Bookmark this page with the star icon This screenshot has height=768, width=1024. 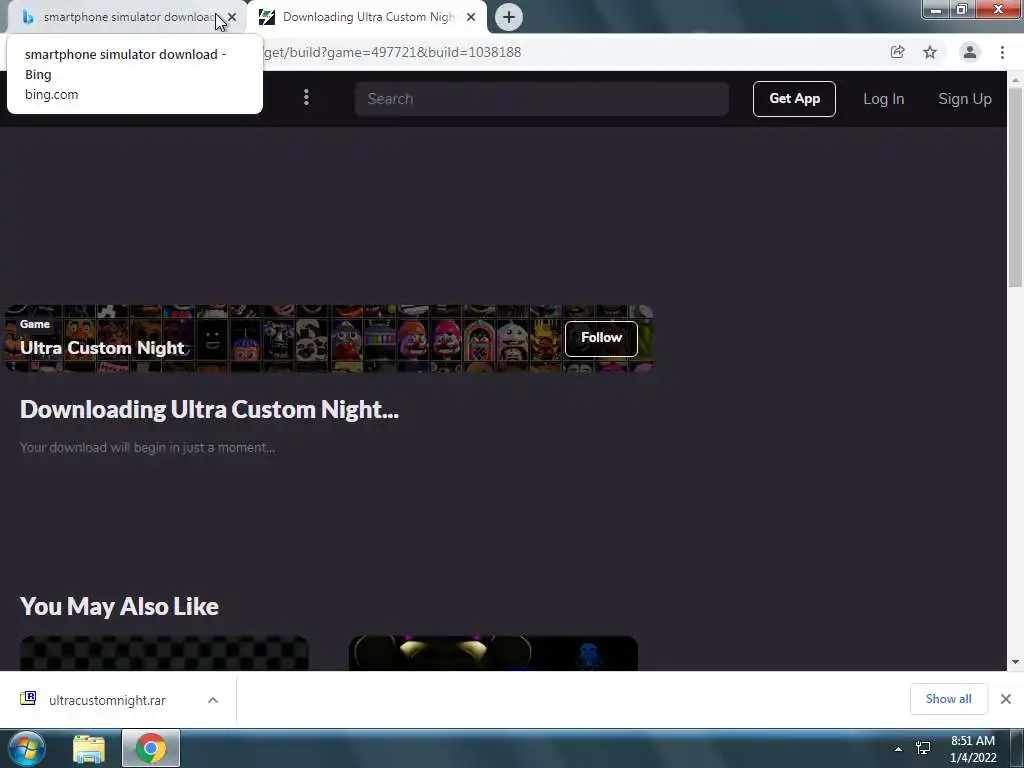tap(930, 52)
